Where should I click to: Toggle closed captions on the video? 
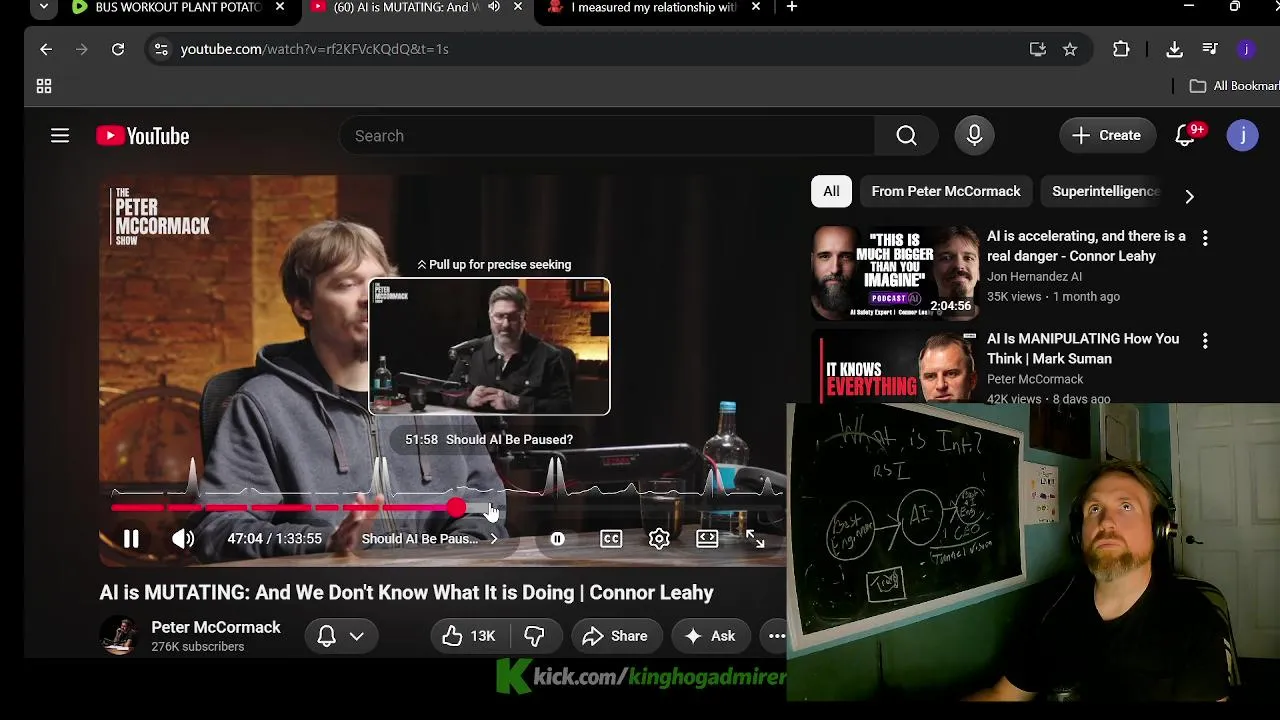coord(611,539)
